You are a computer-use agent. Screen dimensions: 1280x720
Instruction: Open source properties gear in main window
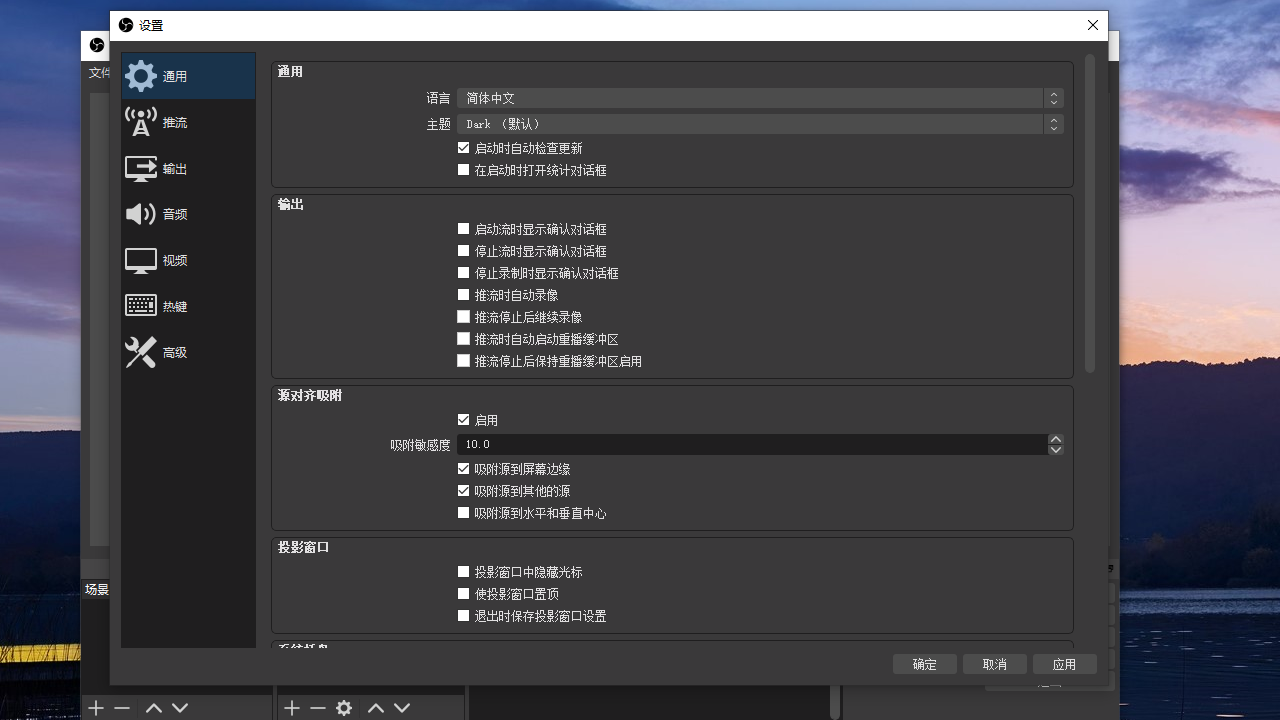click(344, 708)
